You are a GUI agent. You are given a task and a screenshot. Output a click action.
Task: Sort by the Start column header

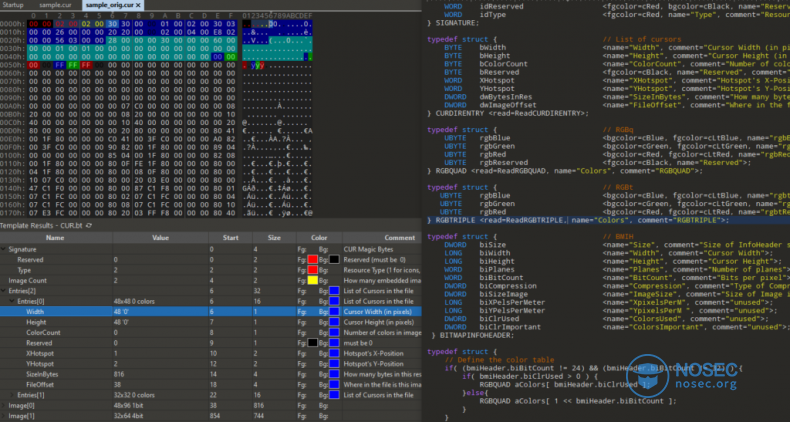[230, 238]
